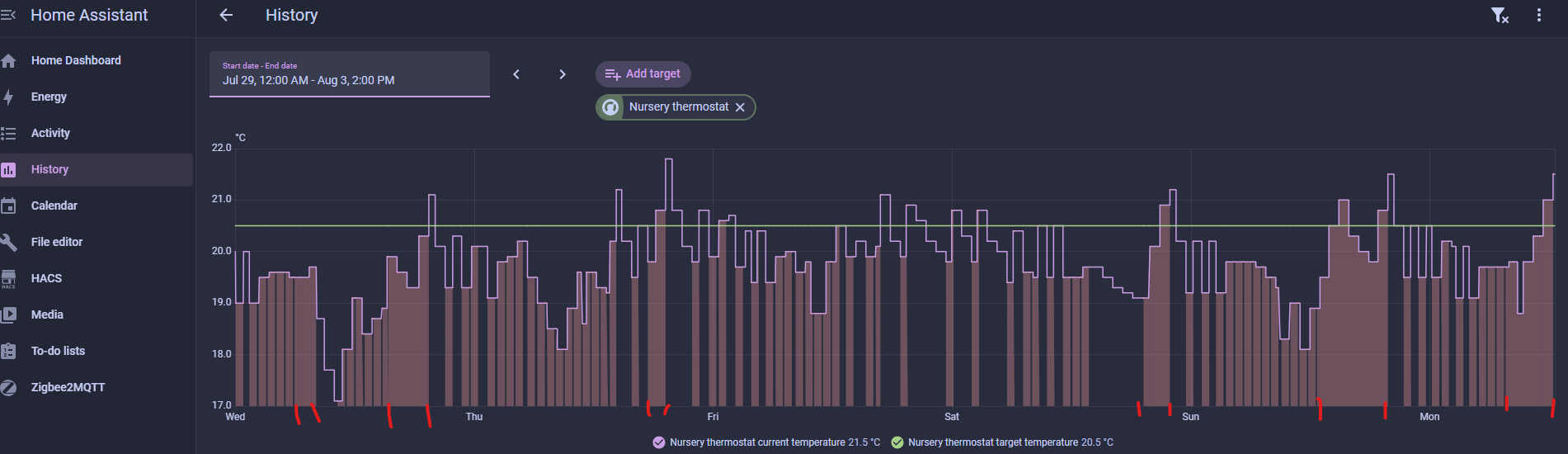
Task: Remove the Nursery thermostat target chip
Action: point(740,107)
